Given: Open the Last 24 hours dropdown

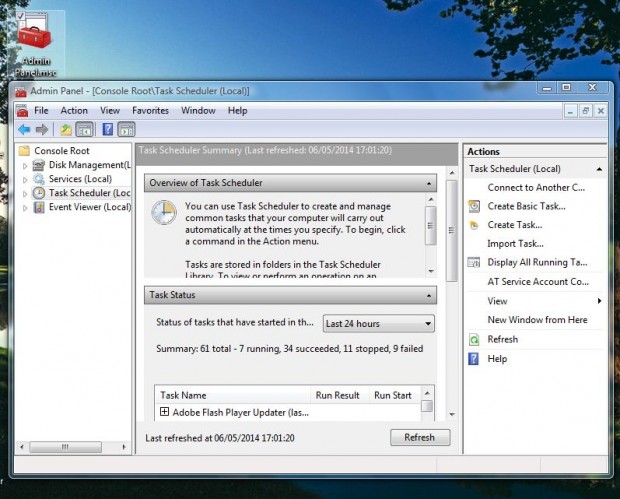Looking at the screenshot, I should 379,323.
